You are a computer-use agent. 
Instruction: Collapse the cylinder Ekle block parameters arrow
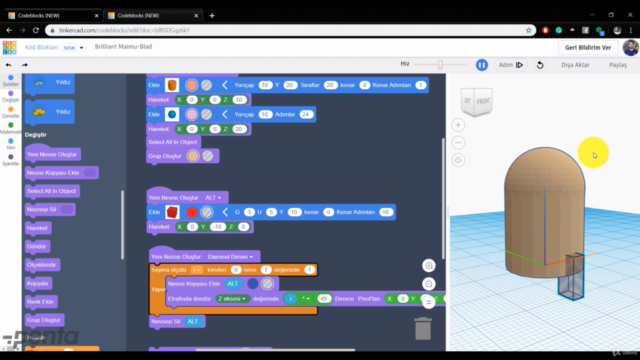(224, 85)
